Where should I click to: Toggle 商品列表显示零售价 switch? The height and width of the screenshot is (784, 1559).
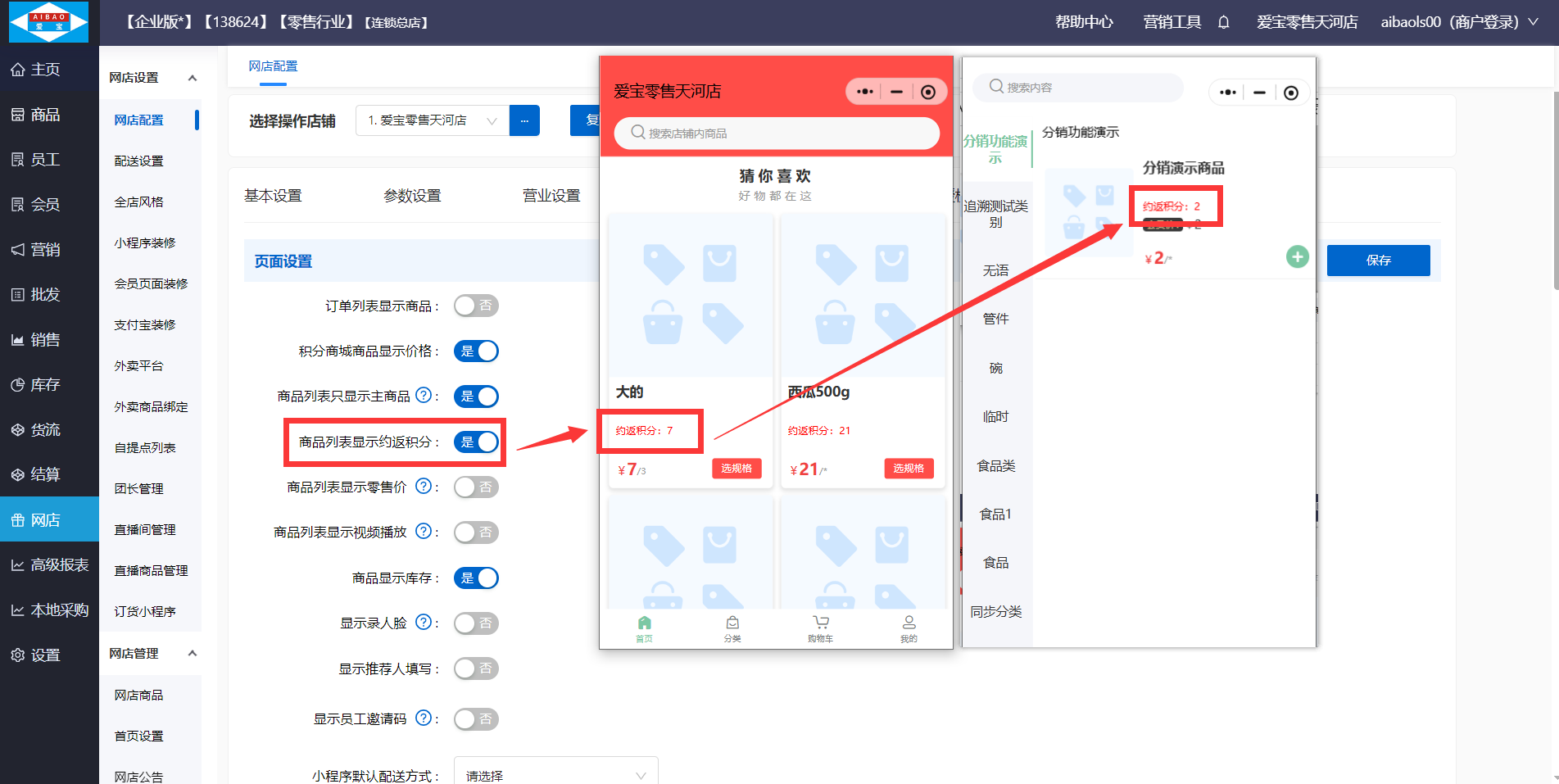point(476,487)
